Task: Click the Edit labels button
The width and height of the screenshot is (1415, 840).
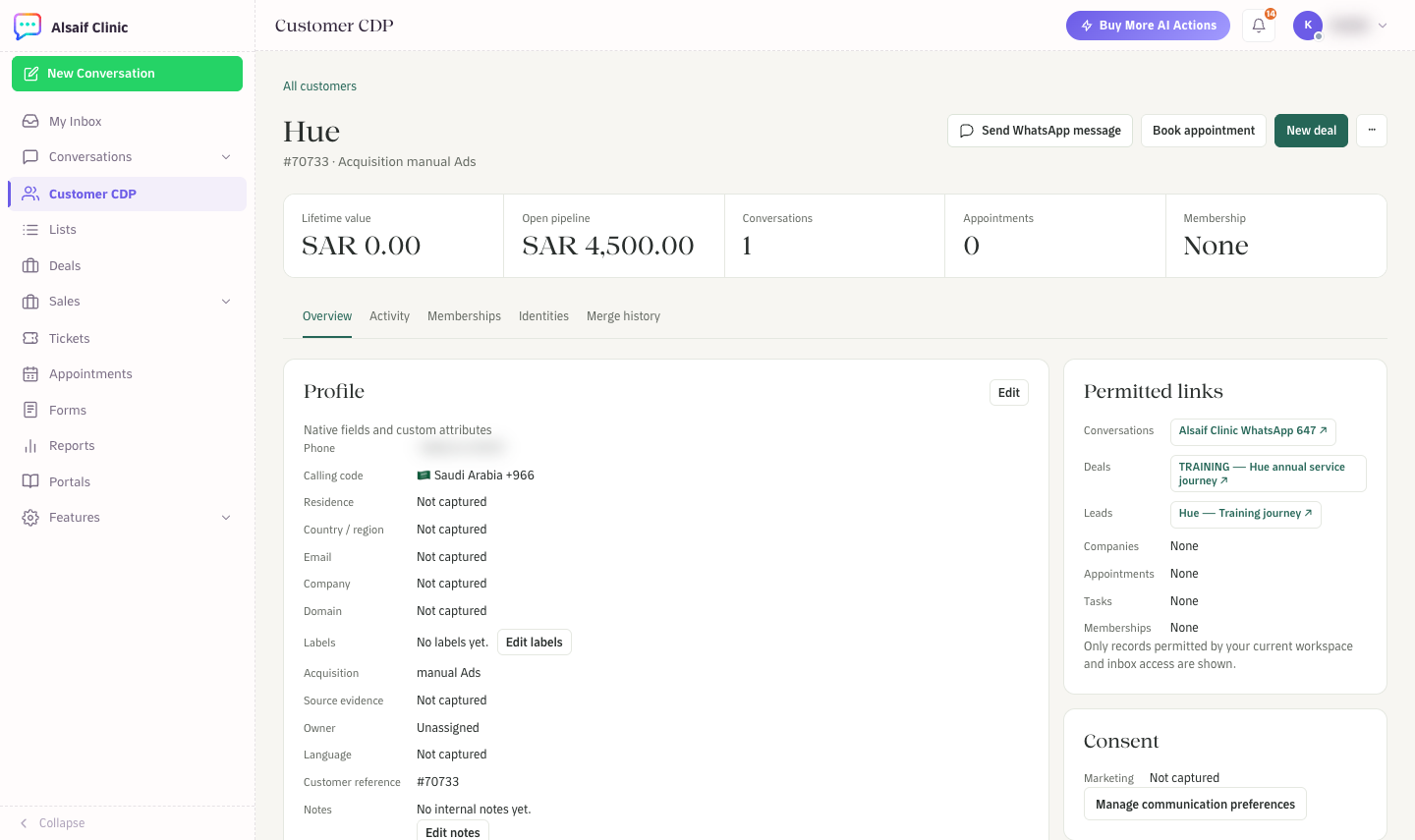Action: (535, 643)
